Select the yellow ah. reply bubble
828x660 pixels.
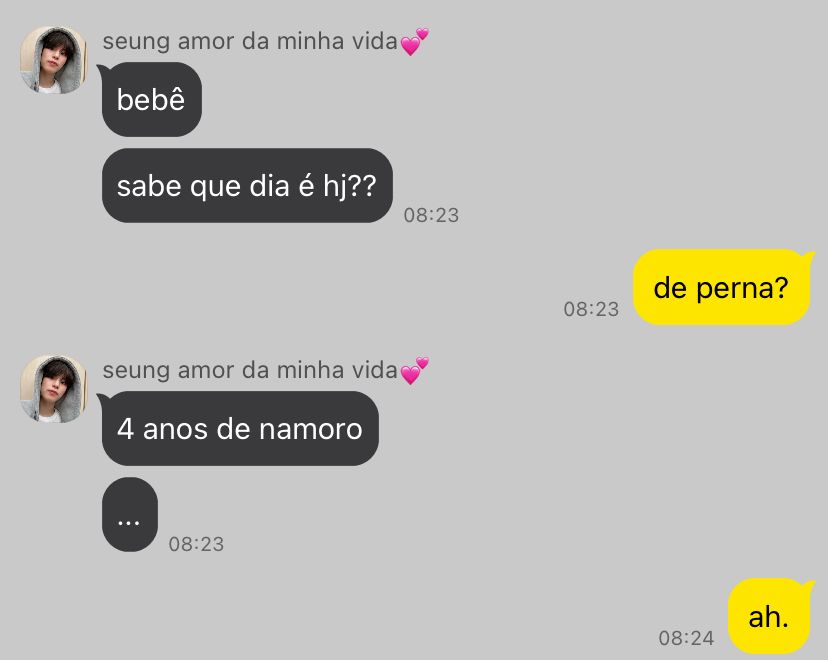click(768, 616)
